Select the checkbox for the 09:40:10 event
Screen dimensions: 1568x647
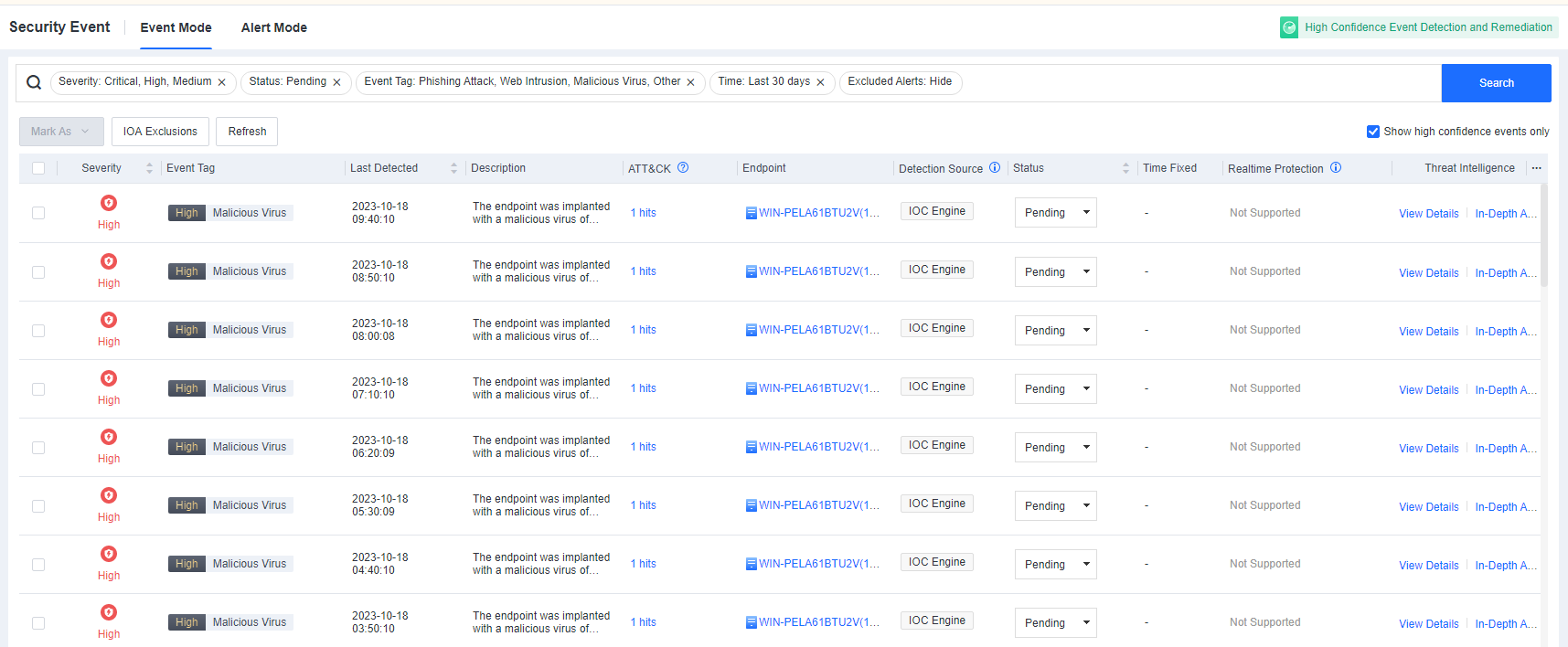click(38, 213)
